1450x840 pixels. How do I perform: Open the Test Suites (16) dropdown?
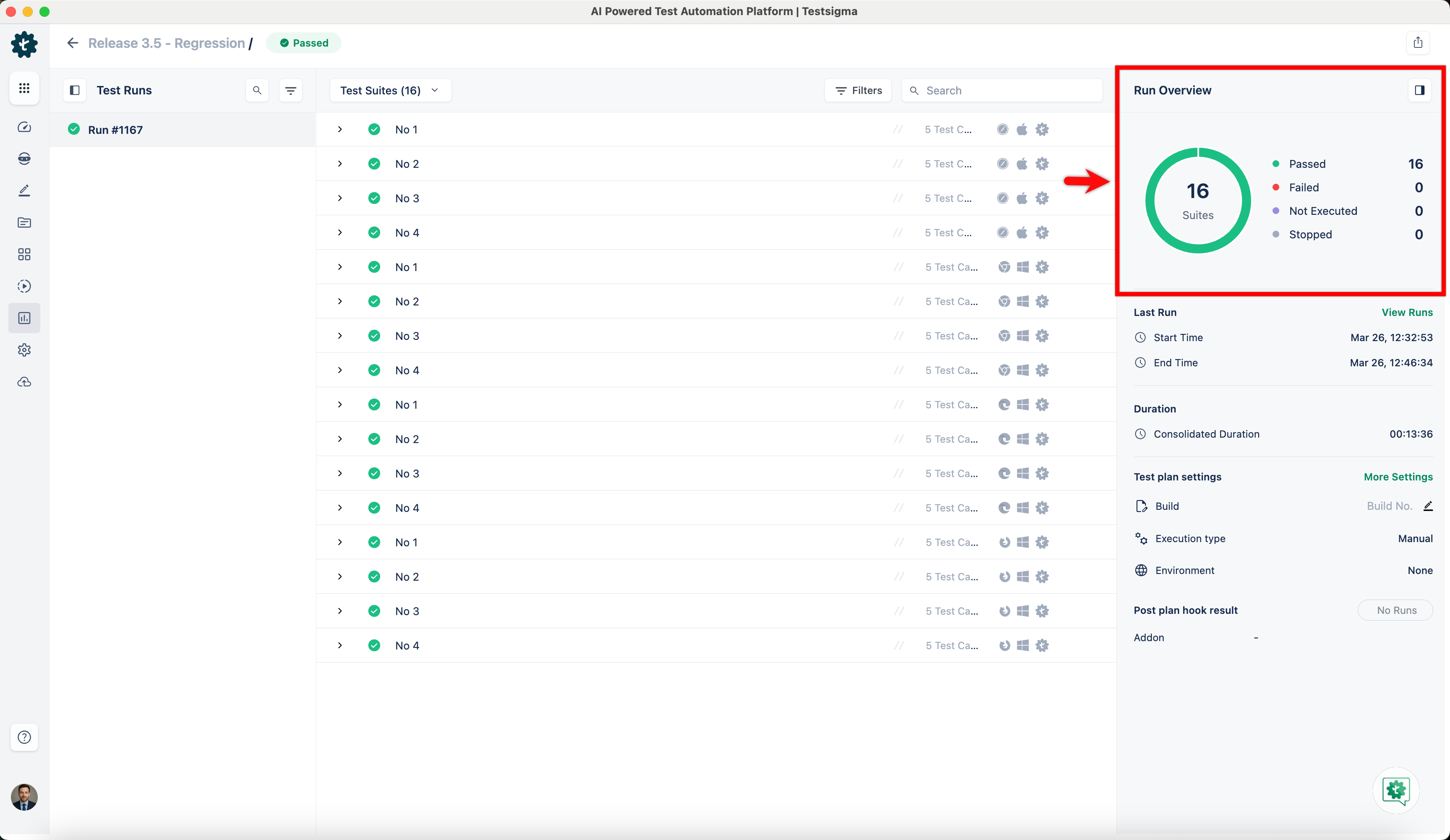(x=389, y=90)
